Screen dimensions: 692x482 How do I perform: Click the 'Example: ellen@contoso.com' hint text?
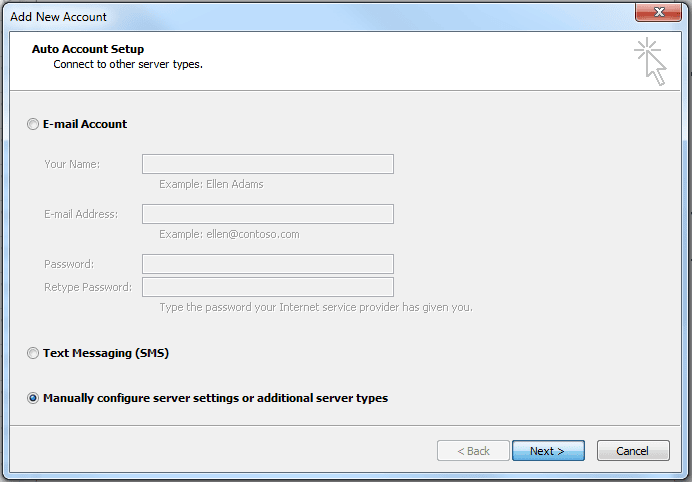[229, 234]
